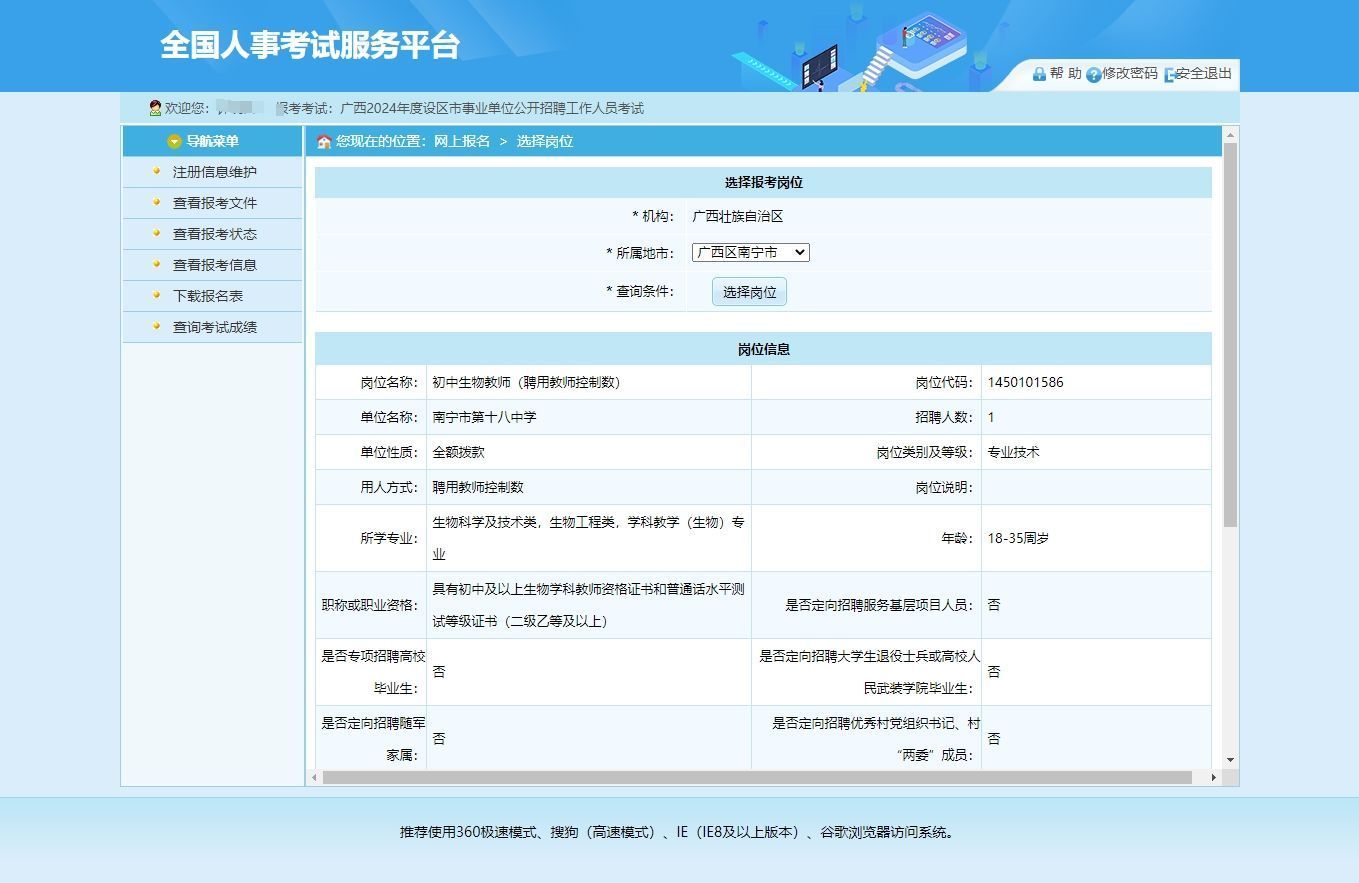The image size is (1359, 883).
Task: Click the 广西壮族自治区 institution value
Action: [738, 216]
